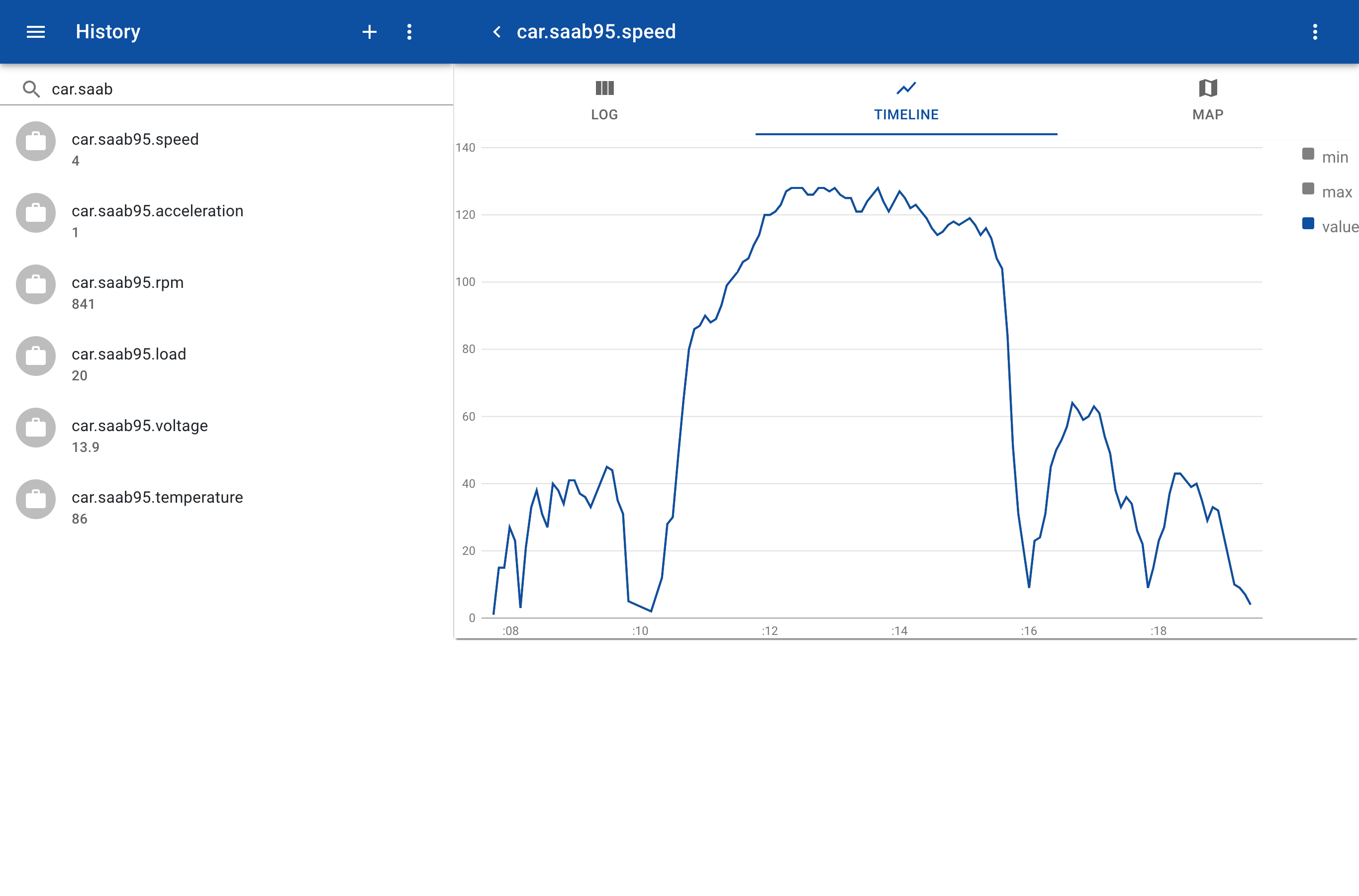Click the briefcase icon beside car.saab95.acceleration
1359x896 pixels.
[x=35, y=213]
